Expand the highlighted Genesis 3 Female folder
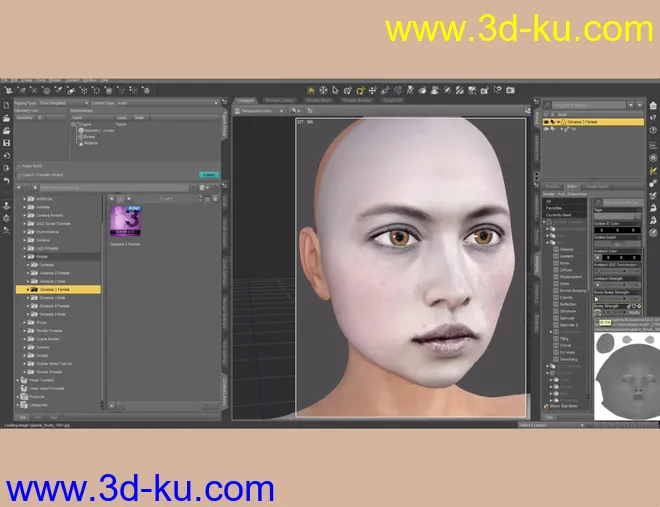This screenshot has height=507, width=660. 28,289
